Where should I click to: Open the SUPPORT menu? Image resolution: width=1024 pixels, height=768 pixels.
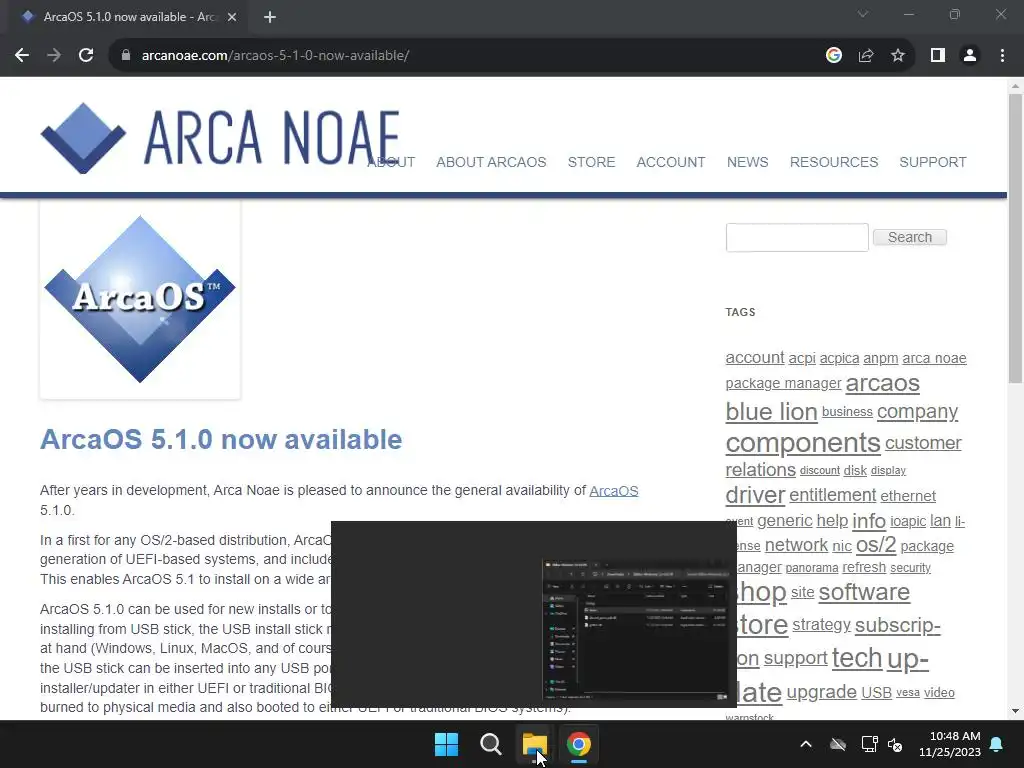click(x=933, y=162)
